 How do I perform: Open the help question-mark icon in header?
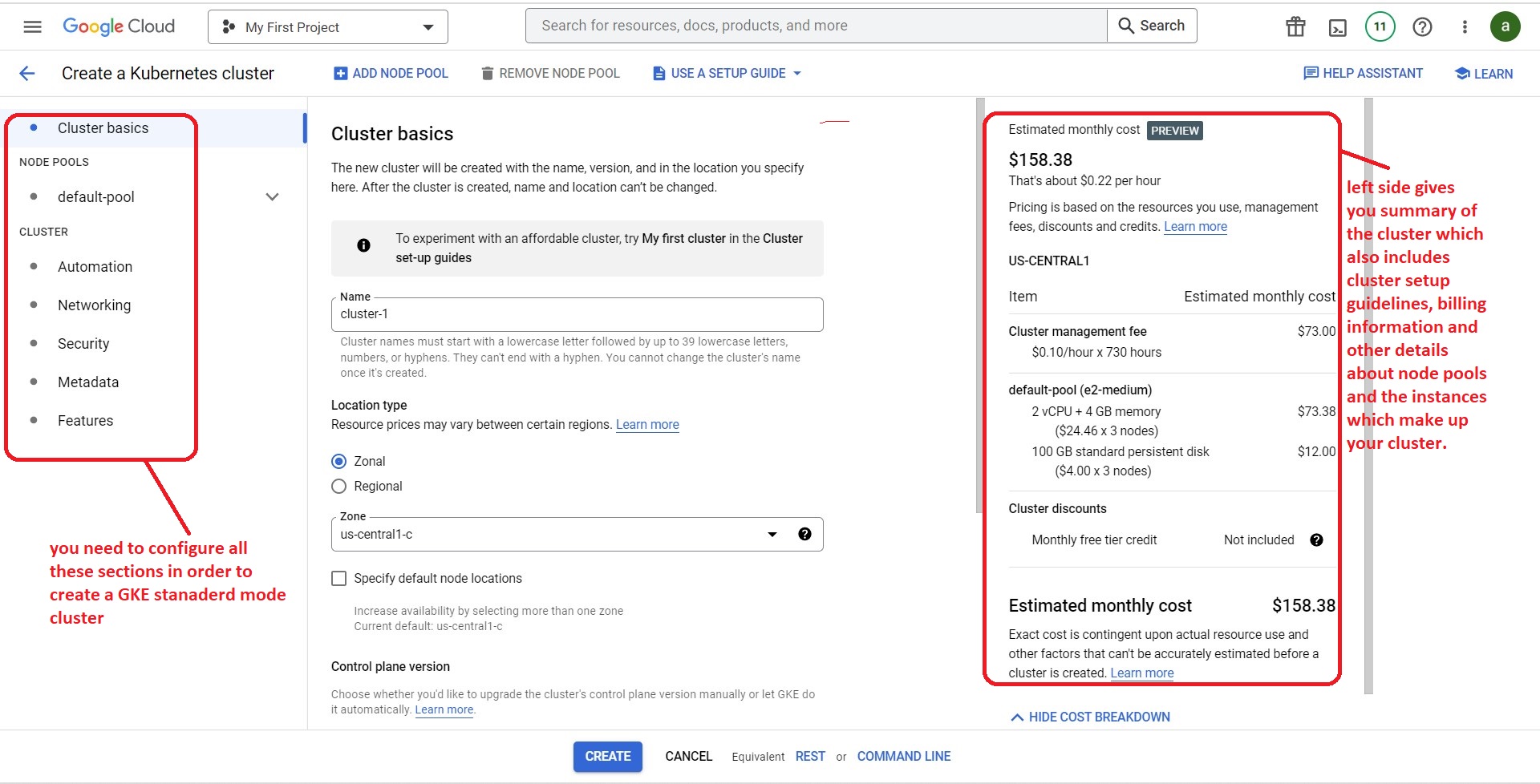[x=1423, y=26]
